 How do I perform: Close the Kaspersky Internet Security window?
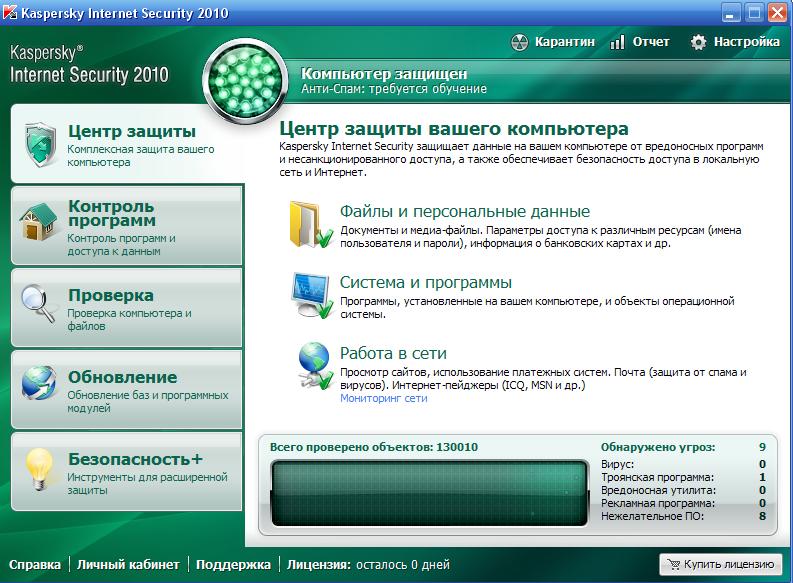coord(778,13)
